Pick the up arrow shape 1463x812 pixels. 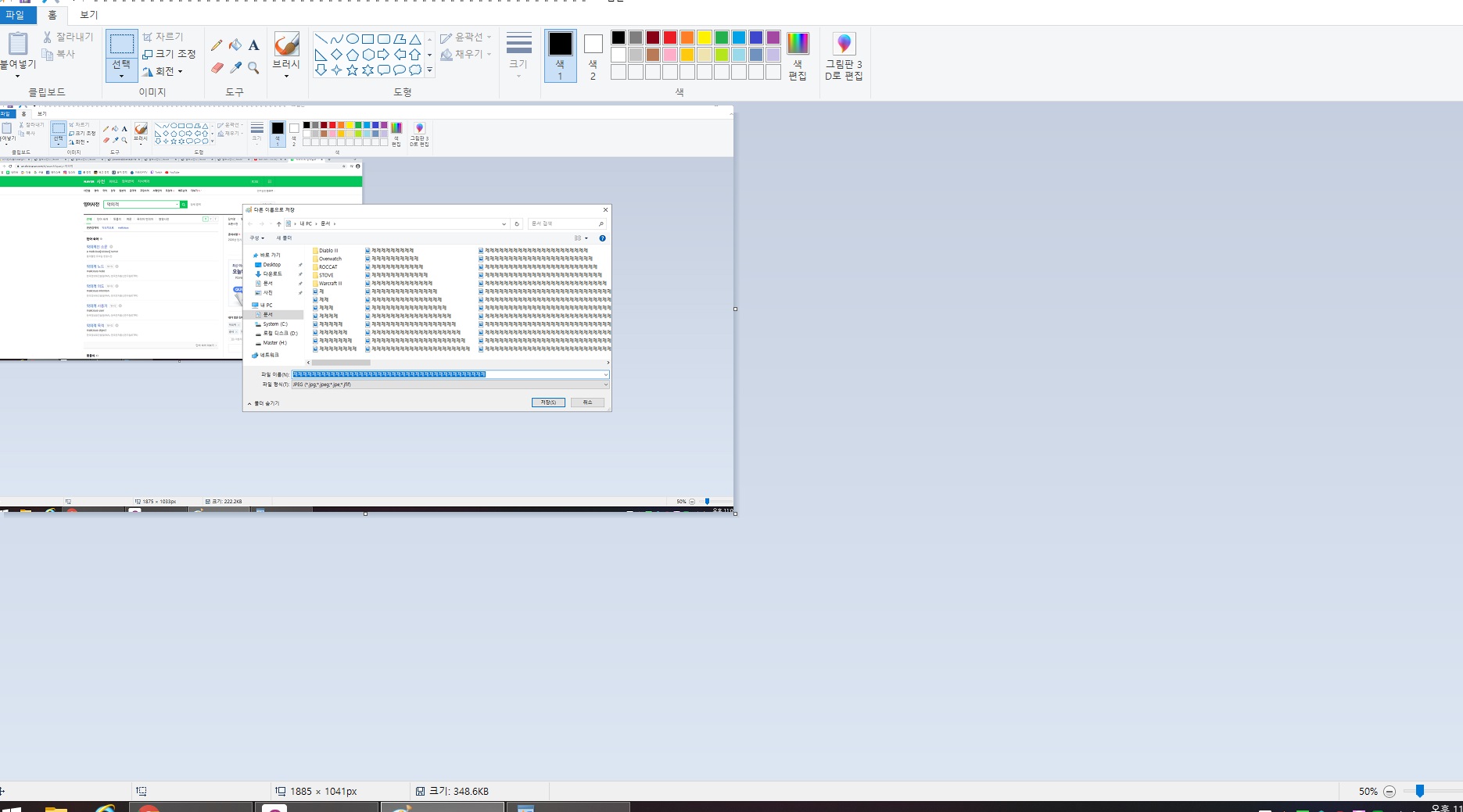[415, 54]
